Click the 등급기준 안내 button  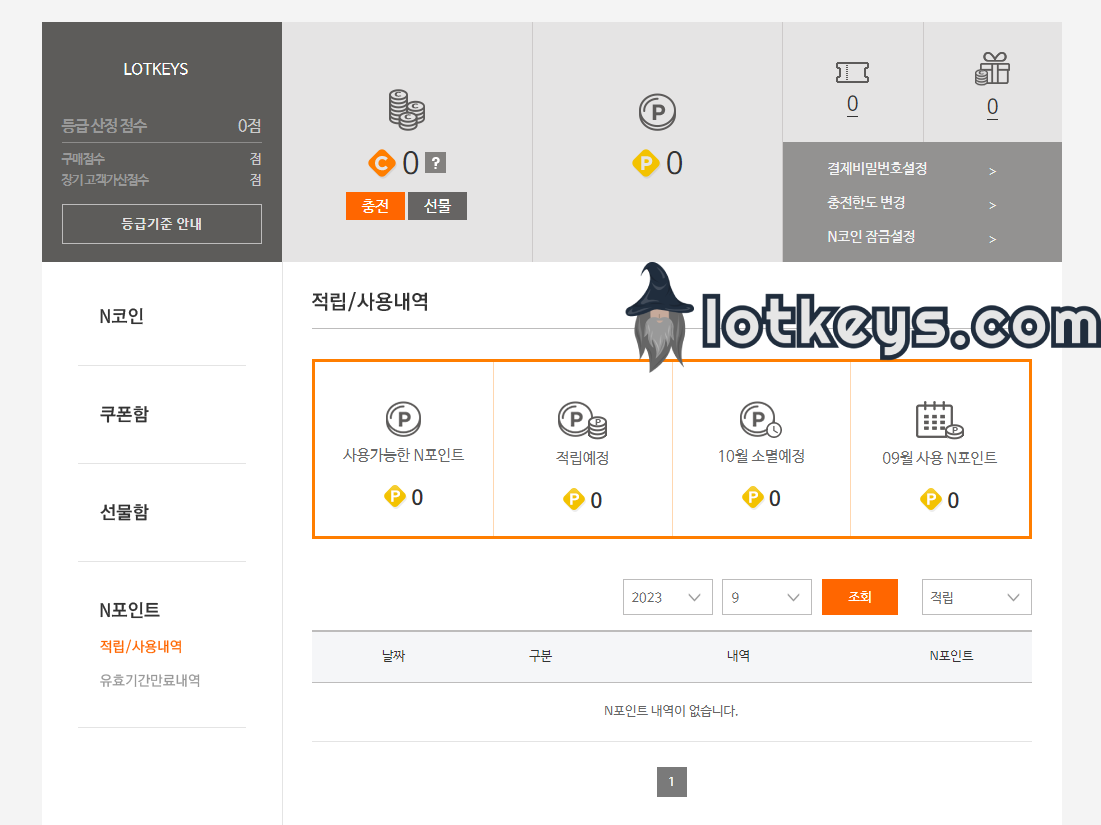click(161, 224)
